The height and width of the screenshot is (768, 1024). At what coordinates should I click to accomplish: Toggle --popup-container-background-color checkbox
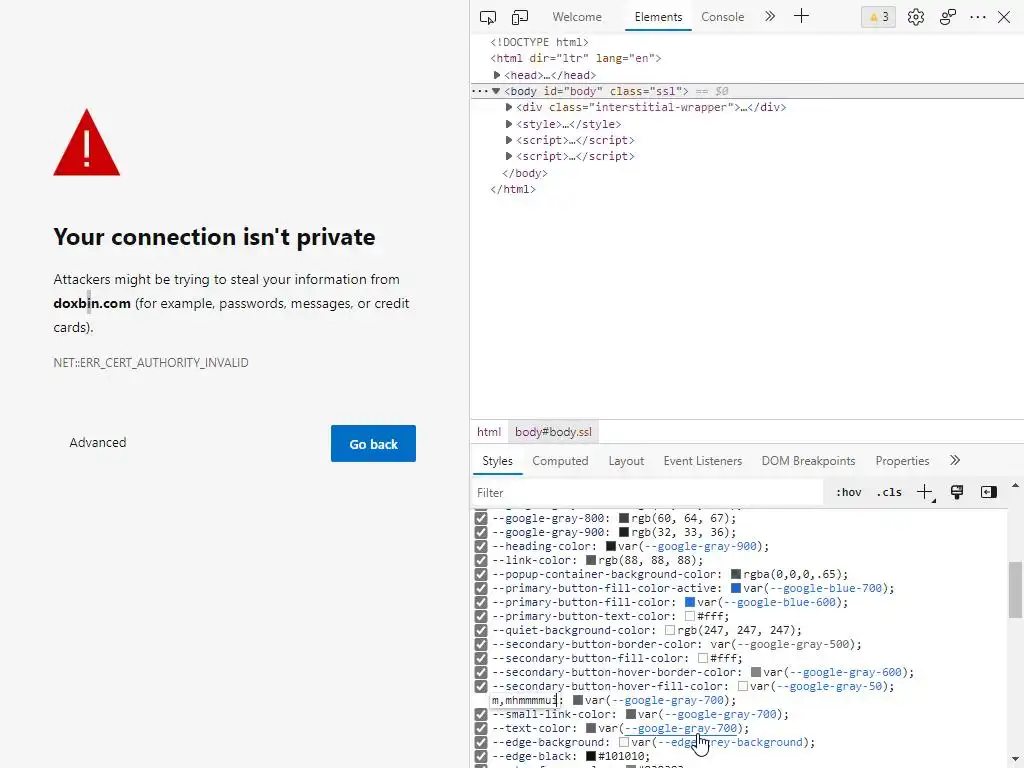481,575
